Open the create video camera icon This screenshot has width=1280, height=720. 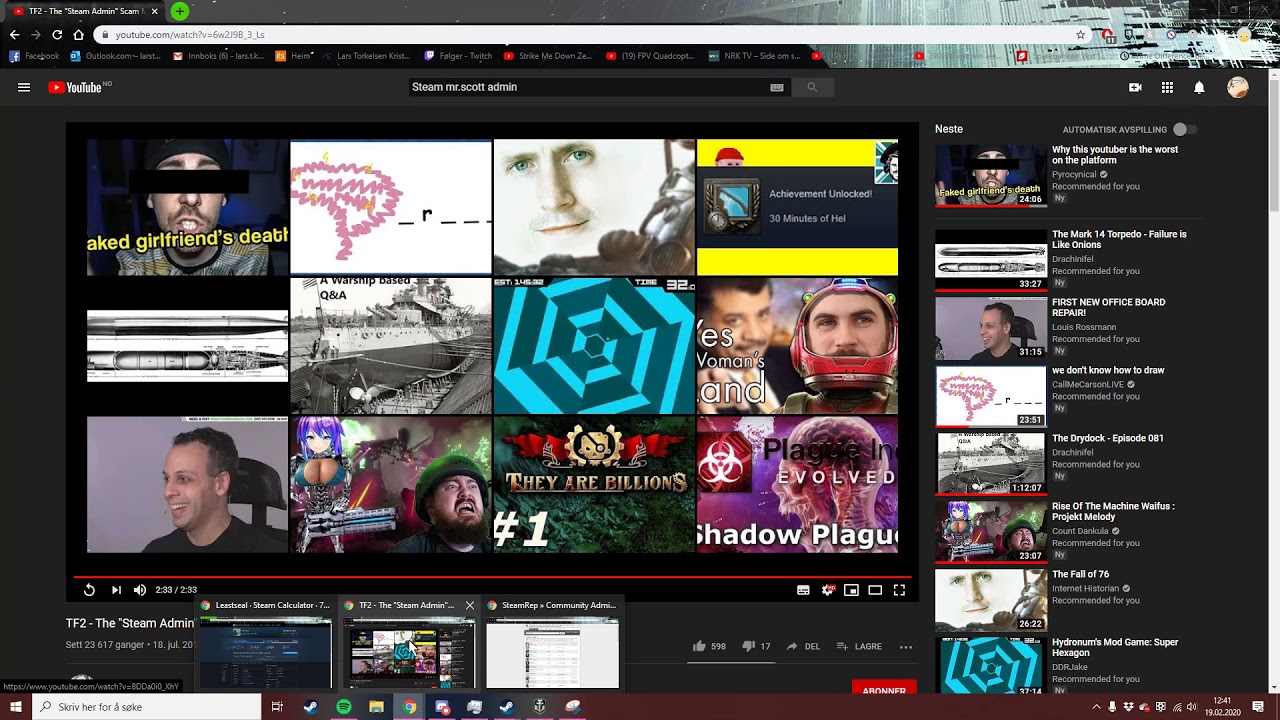[1135, 87]
